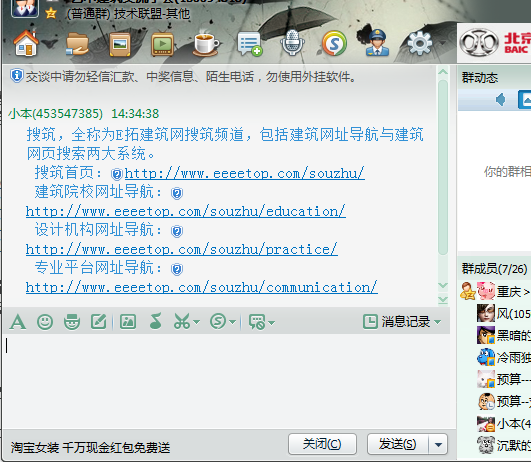The width and height of the screenshot is (531, 462).
Task: Click the music note icon
Action: coord(155,321)
